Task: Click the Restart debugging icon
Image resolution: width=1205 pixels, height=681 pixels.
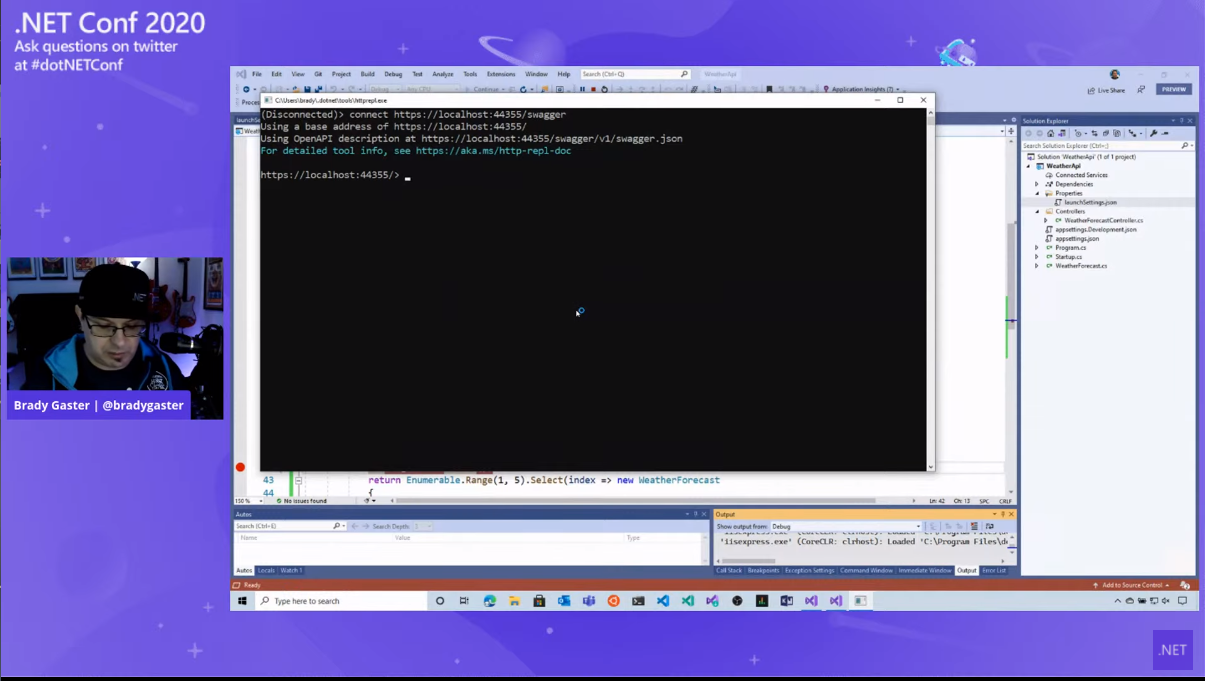Action: tap(604, 89)
